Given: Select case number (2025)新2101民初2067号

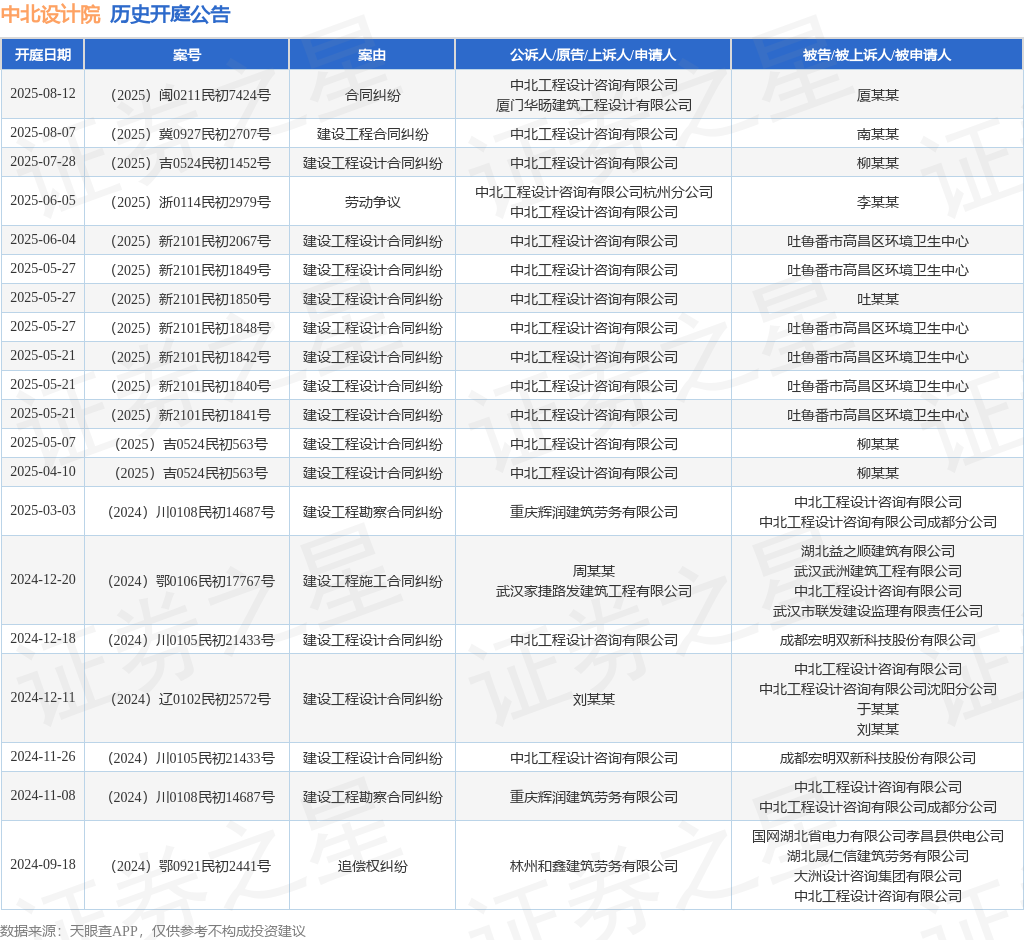Looking at the screenshot, I should (x=187, y=241).
